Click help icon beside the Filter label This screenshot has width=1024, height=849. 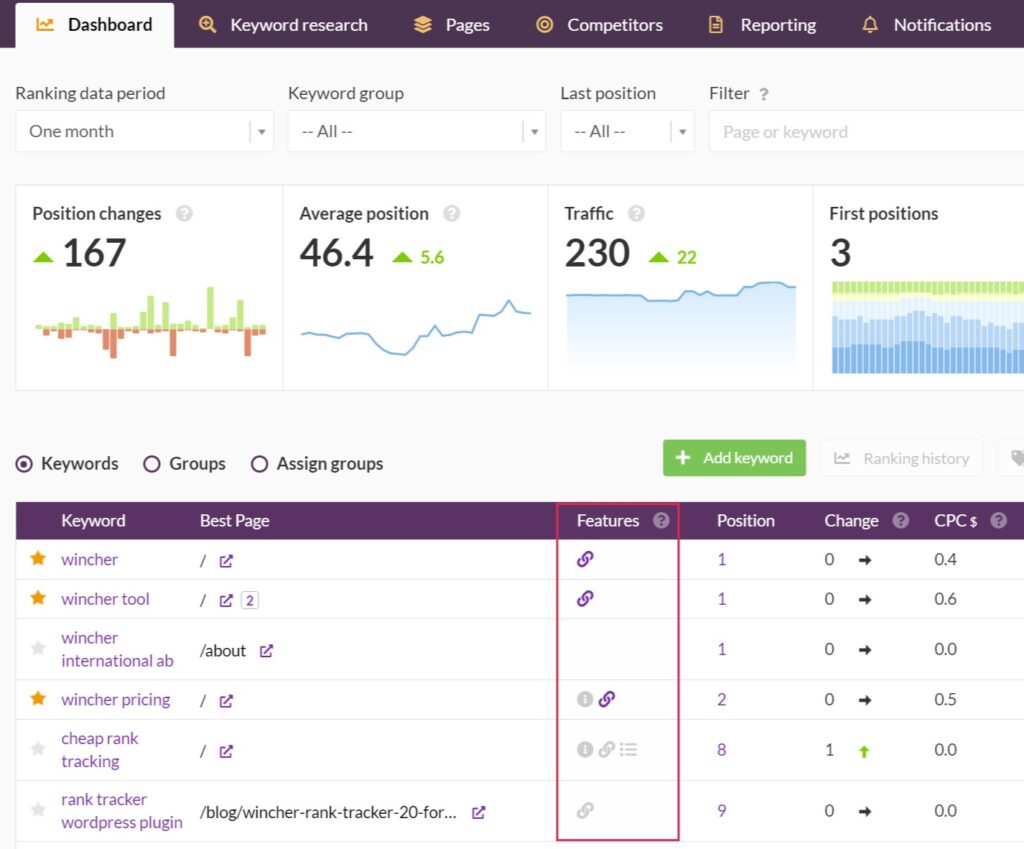tap(764, 94)
